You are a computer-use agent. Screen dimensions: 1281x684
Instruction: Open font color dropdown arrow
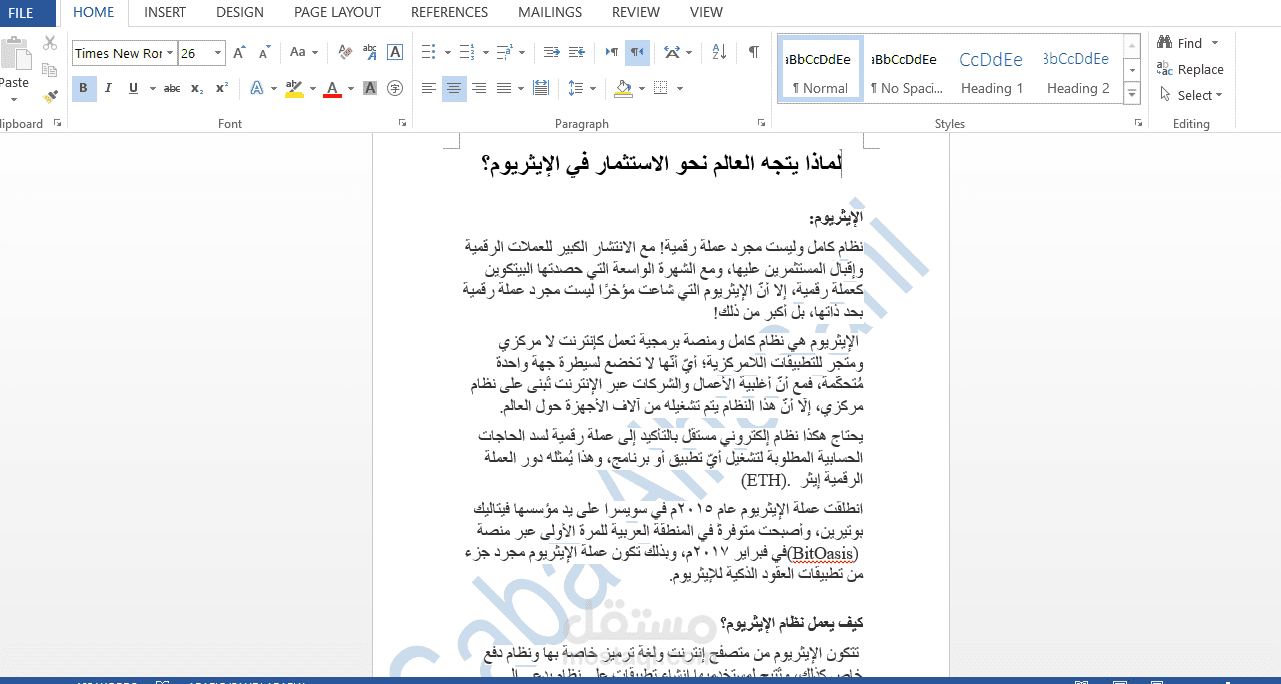coord(350,88)
